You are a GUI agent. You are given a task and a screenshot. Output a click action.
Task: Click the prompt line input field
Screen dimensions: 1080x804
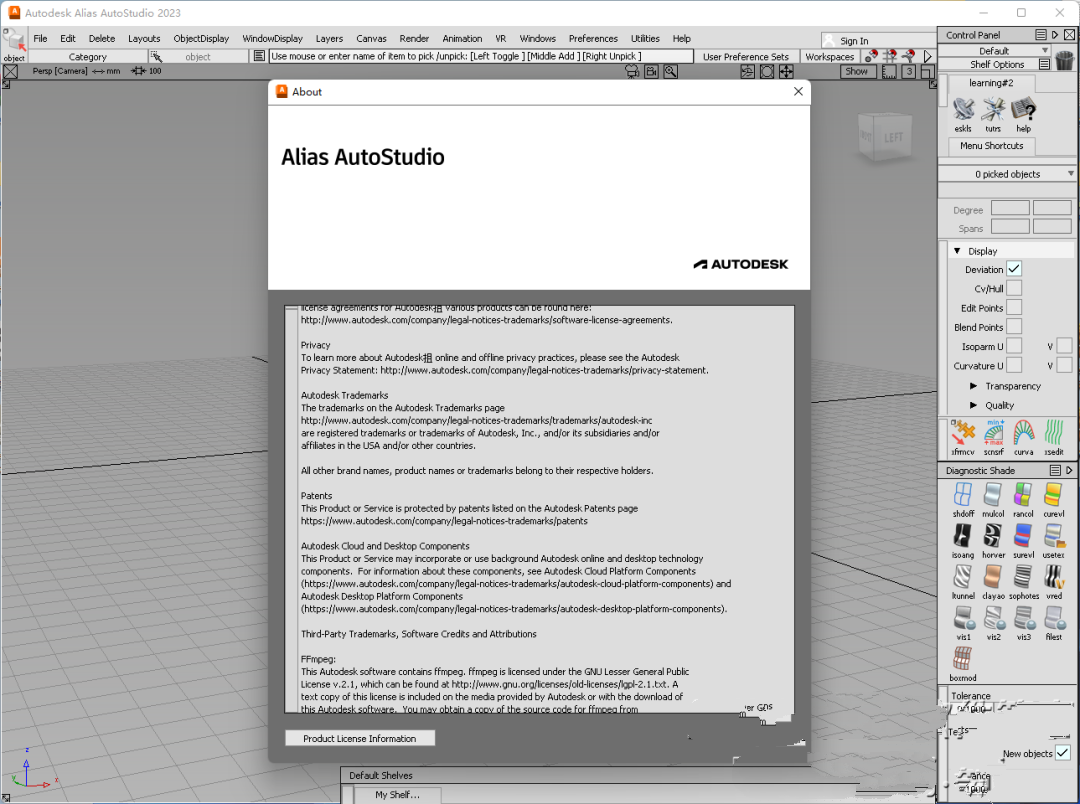tap(481, 56)
